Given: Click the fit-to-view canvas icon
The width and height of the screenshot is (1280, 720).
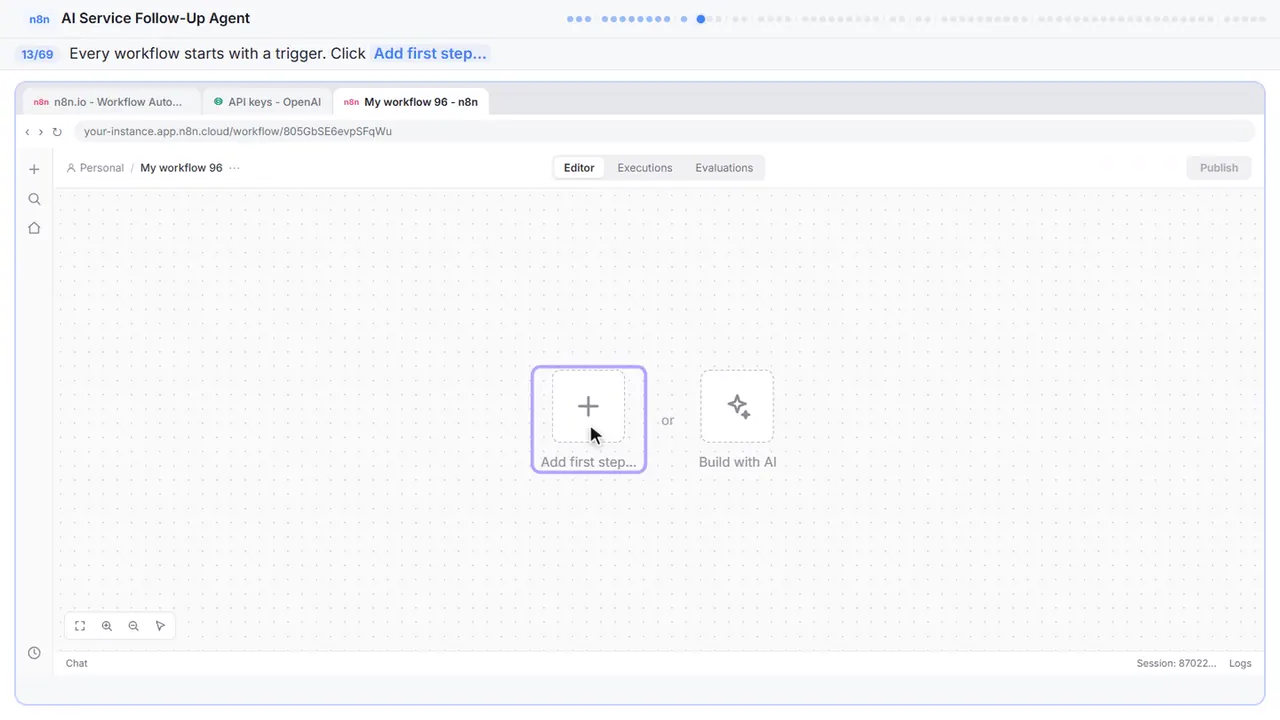Looking at the screenshot, I should pos(80,626).
